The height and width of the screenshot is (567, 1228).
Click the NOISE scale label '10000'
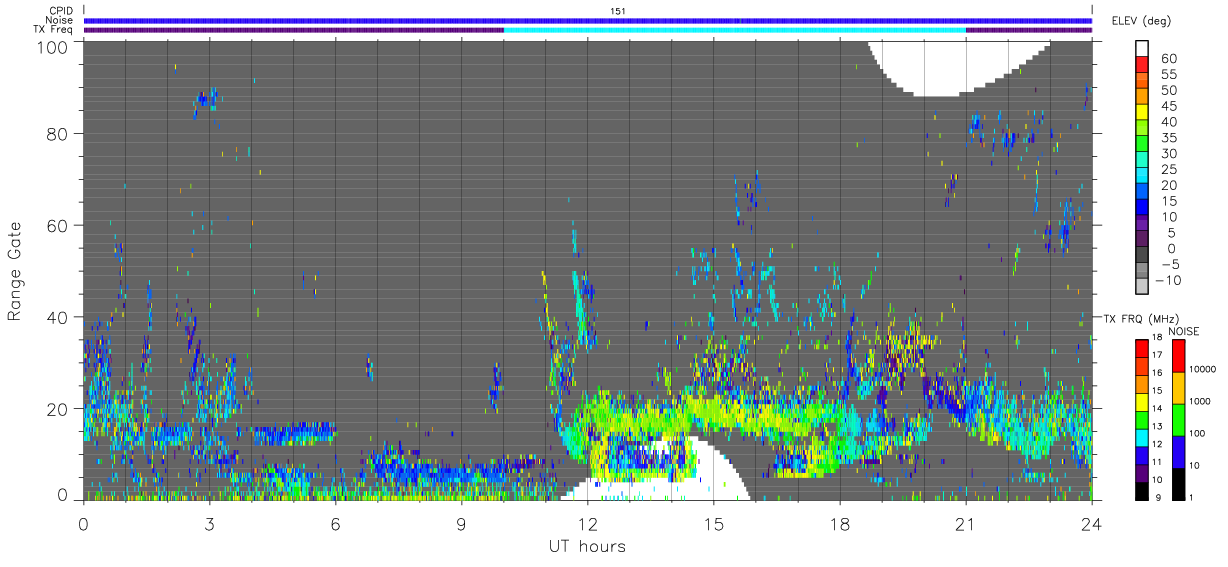pyautogui.click(x=1201, y=369)
